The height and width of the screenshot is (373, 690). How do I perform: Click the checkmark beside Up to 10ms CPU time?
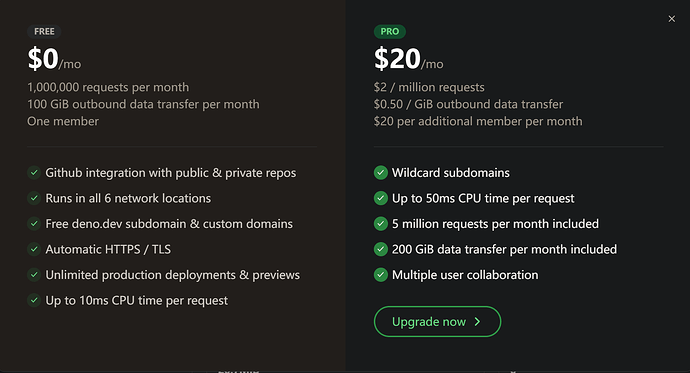click(34, 300)
